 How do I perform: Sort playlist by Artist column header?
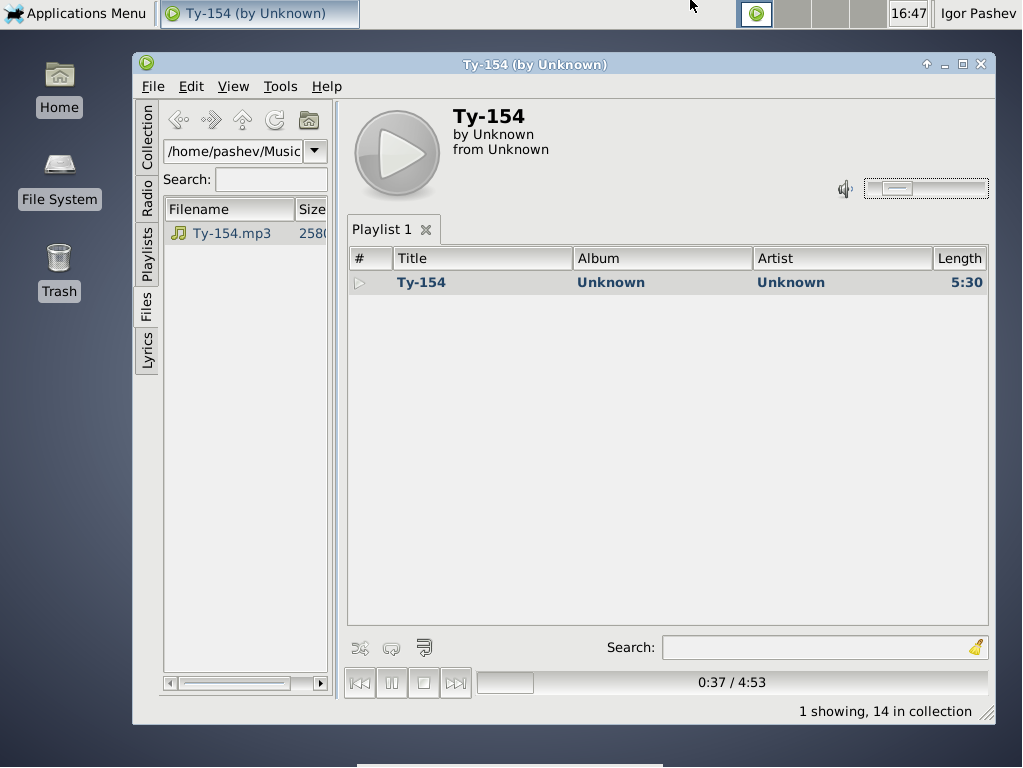pos(843,258)
